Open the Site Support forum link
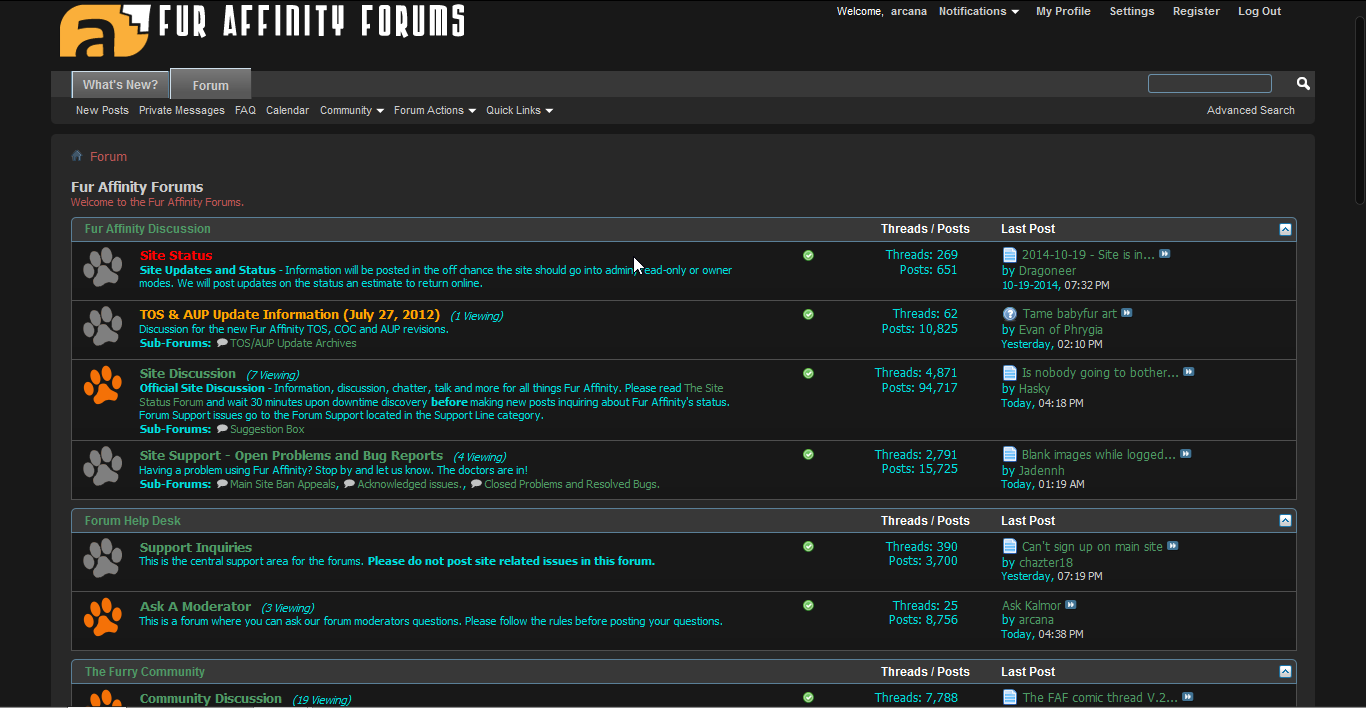Screen dimensions: 1366x708 291,454
